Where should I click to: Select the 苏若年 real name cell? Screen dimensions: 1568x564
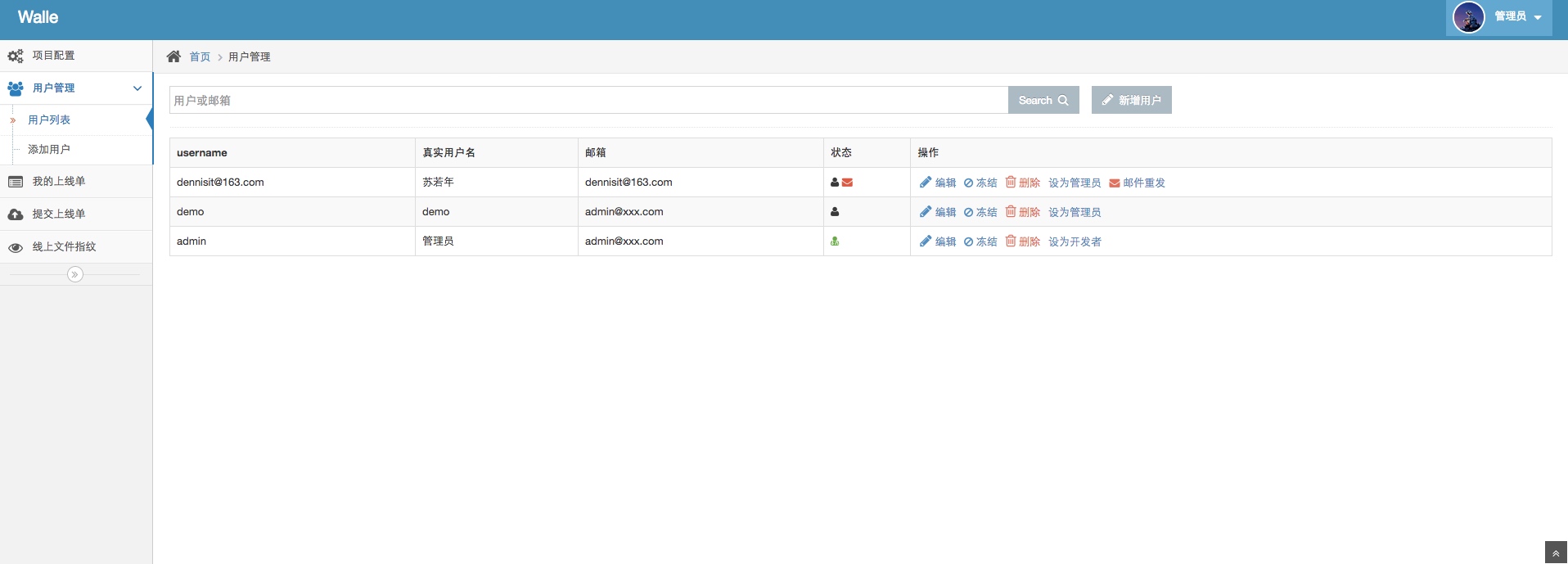pyautogui.click(x=497, y=183)
